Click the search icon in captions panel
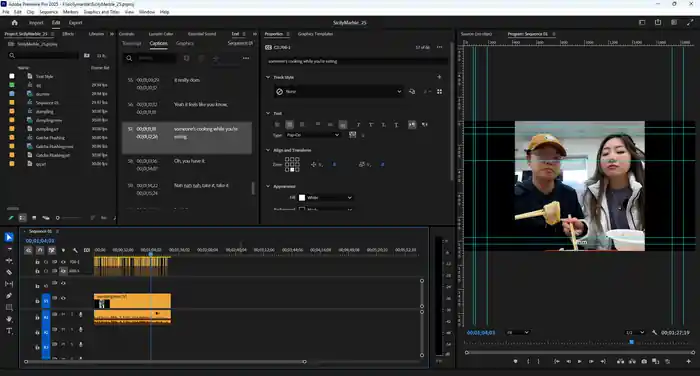The image size is (700, 376). (x=129, y=58)
